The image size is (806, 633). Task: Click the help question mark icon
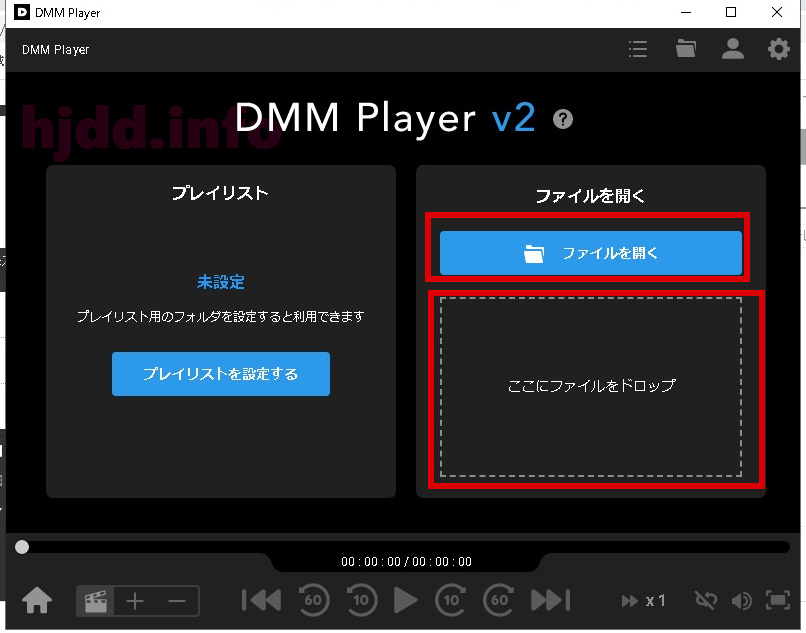[563, 119]
